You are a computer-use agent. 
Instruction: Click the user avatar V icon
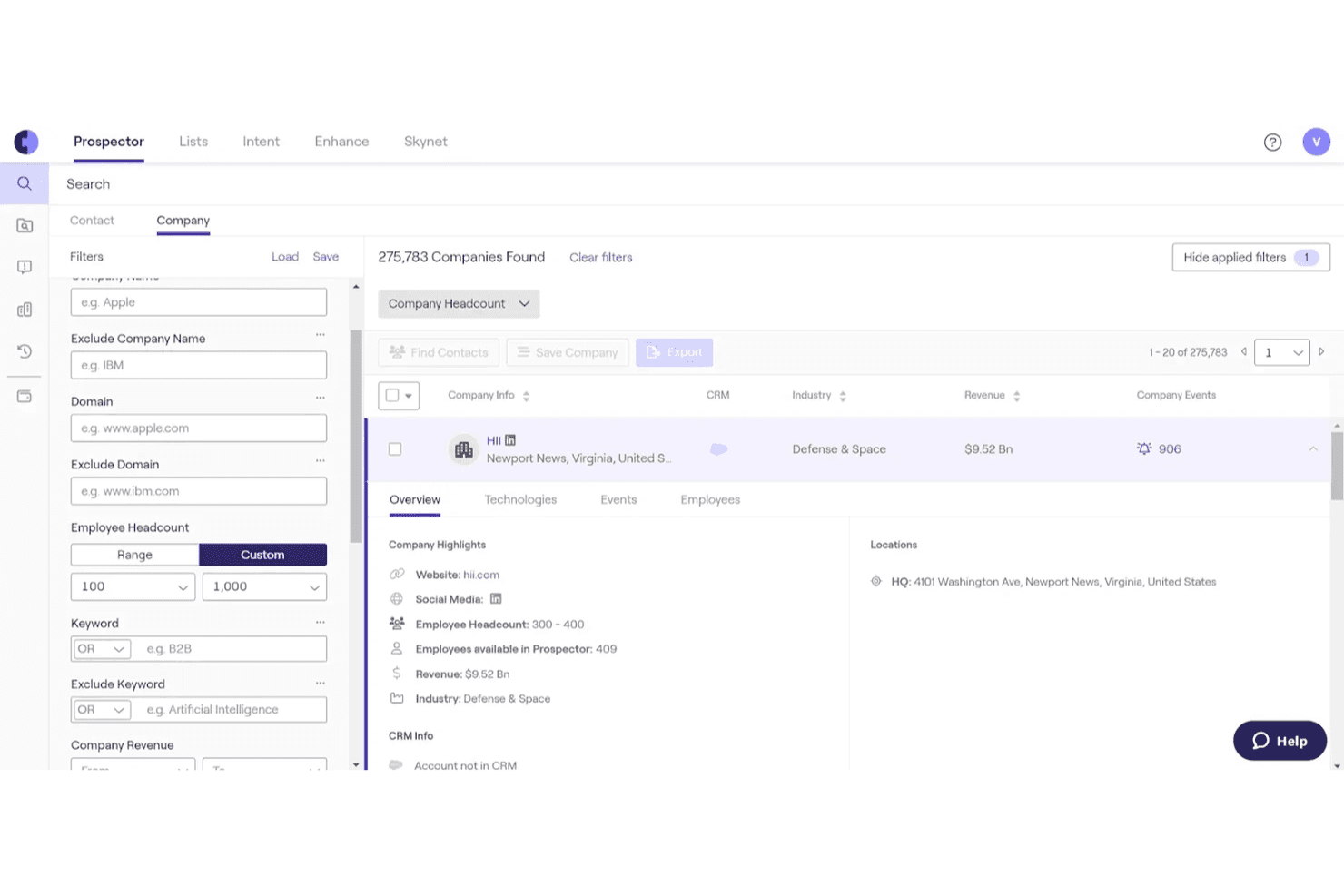[x=1316, y=142]
